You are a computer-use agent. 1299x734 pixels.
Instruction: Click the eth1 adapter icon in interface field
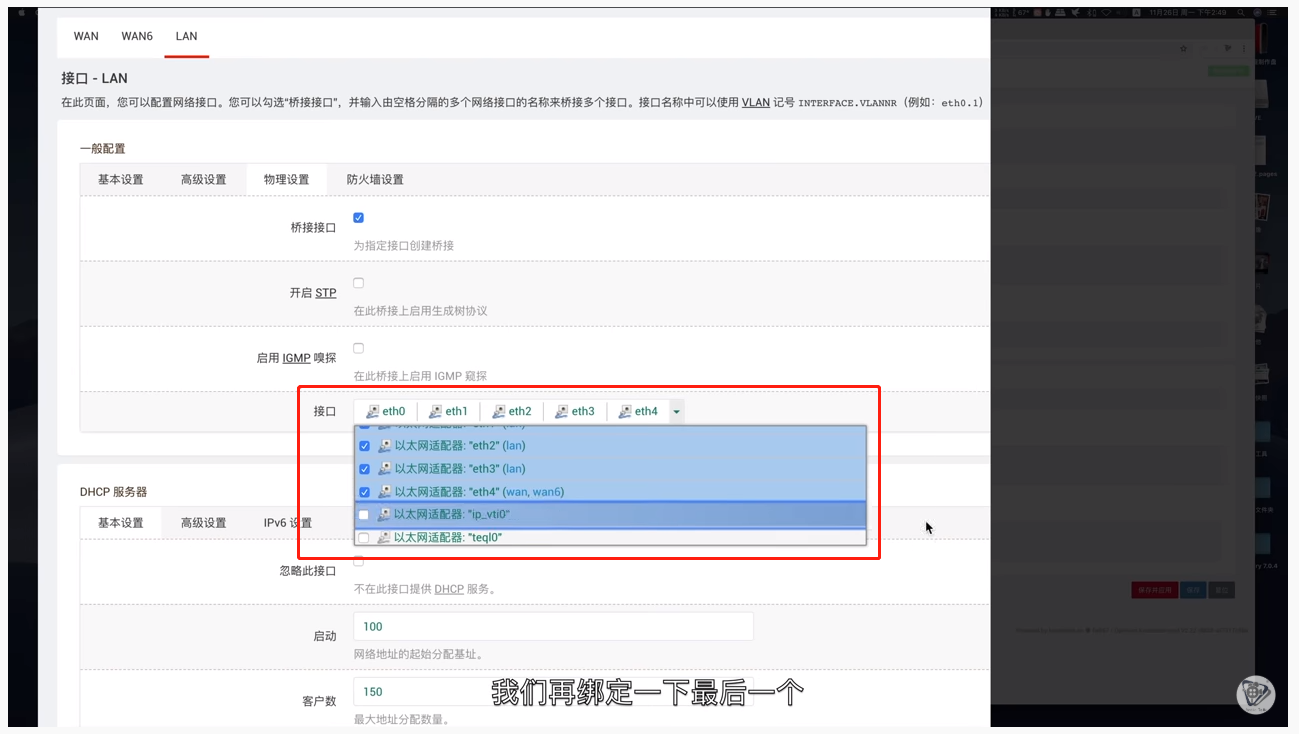[435, 411]
